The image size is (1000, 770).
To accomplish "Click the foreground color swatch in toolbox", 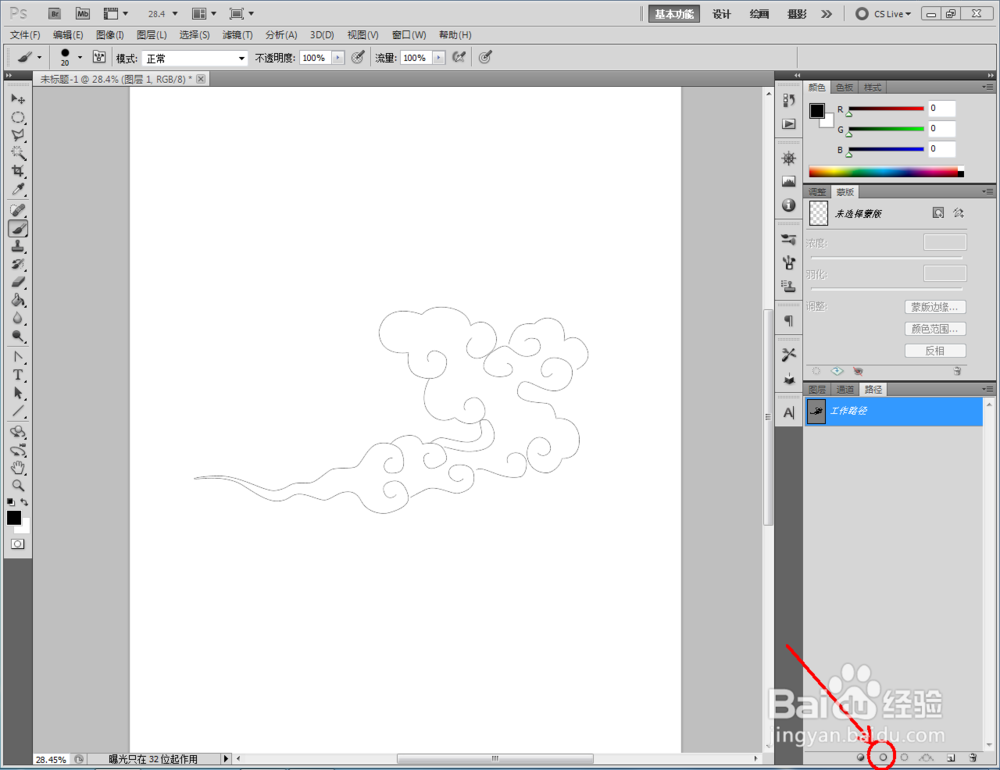I will pyautogui.click(x=14, y=517).
